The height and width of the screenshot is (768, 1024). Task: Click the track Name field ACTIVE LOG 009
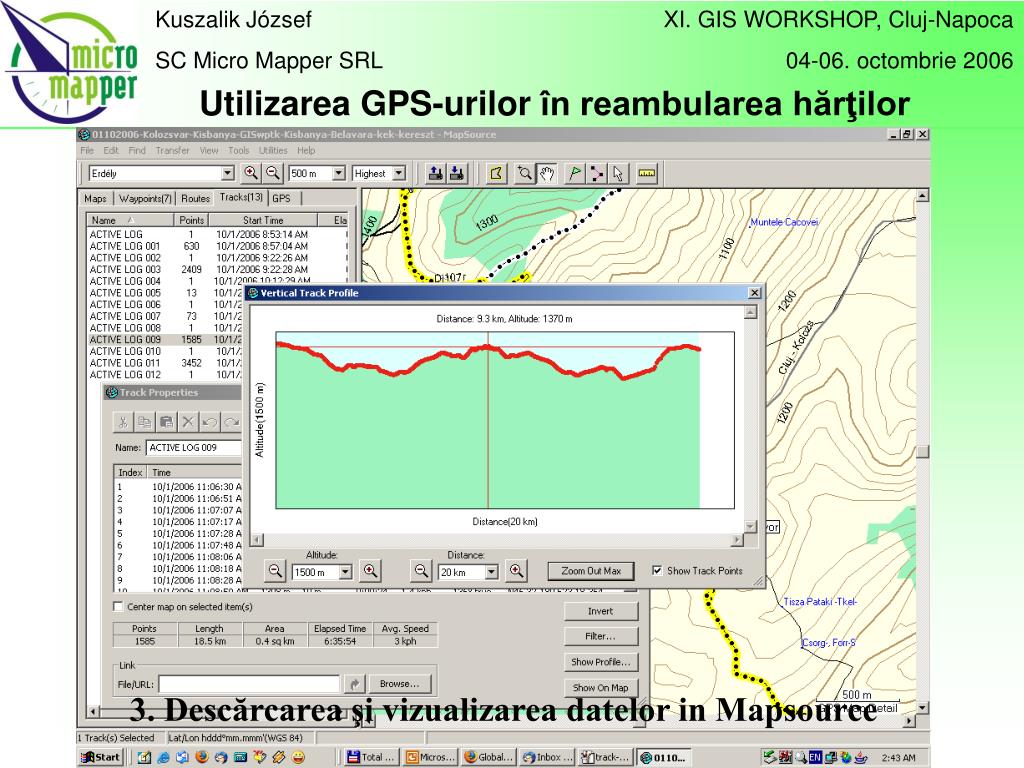point(193,447)
